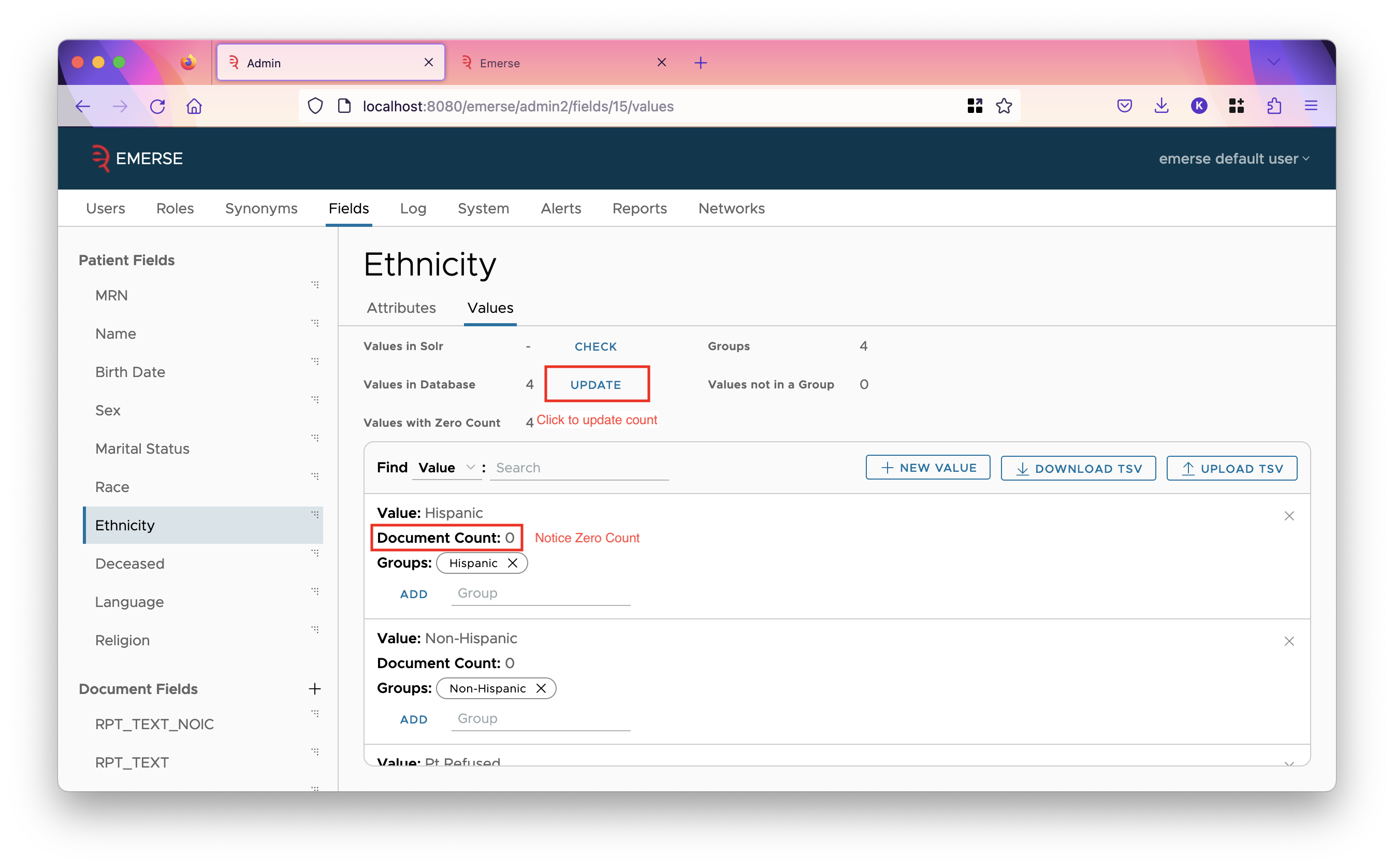Image resolution: width=1394 pixels, height=868 pixels.
Task: Open the extensions puzzle icon
Action: coord(1274,106)
